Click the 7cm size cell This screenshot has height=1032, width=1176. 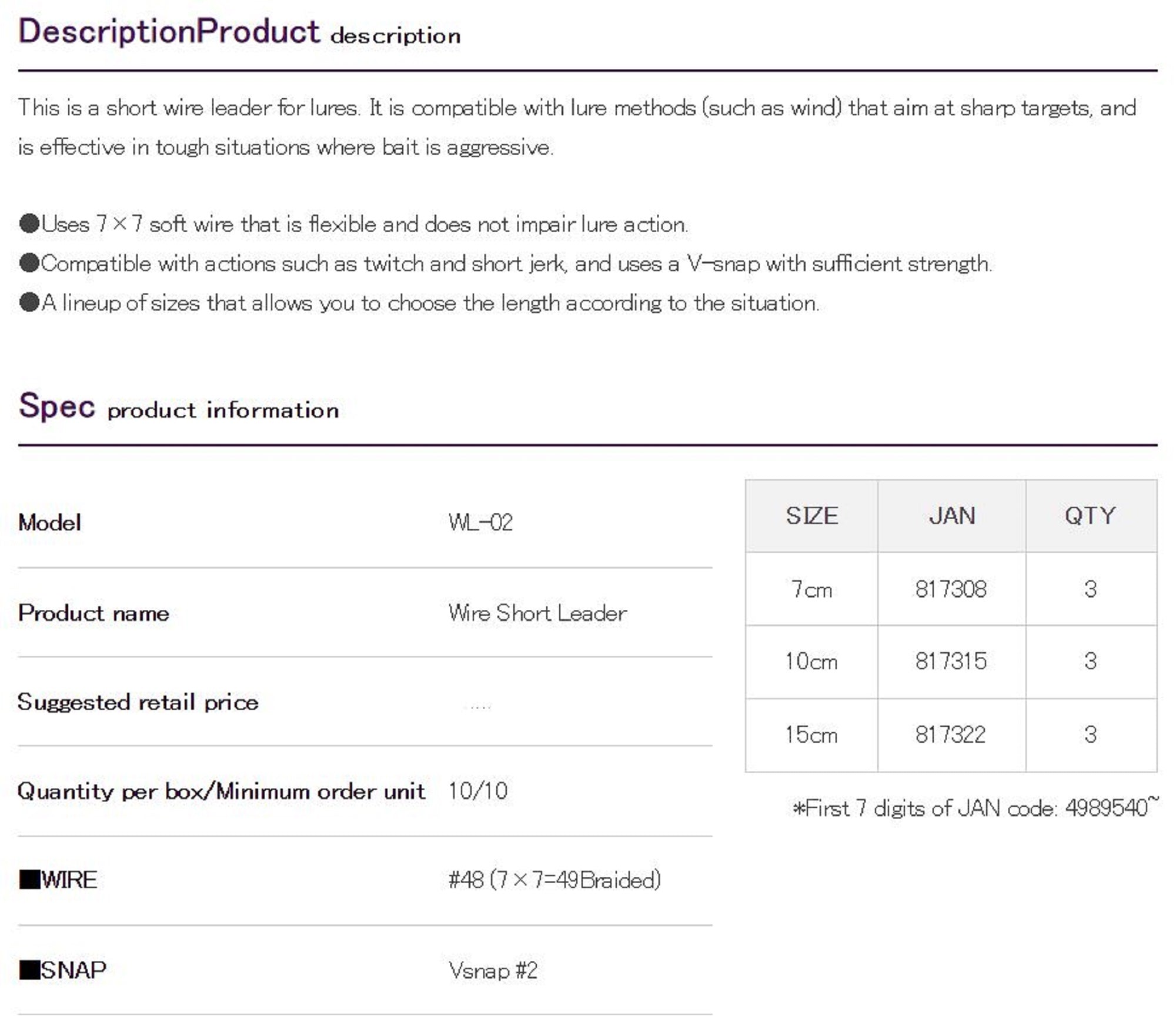tap(811, 589)
